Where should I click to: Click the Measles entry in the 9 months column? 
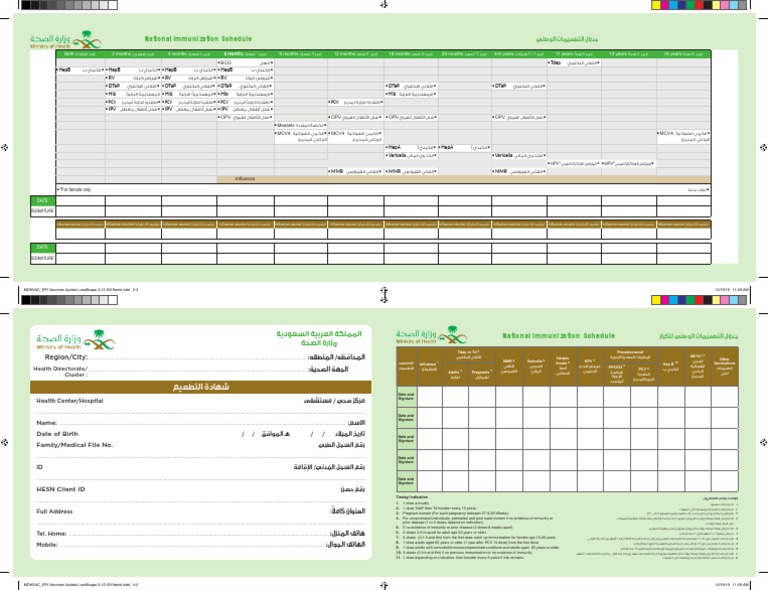click(301, 125)
